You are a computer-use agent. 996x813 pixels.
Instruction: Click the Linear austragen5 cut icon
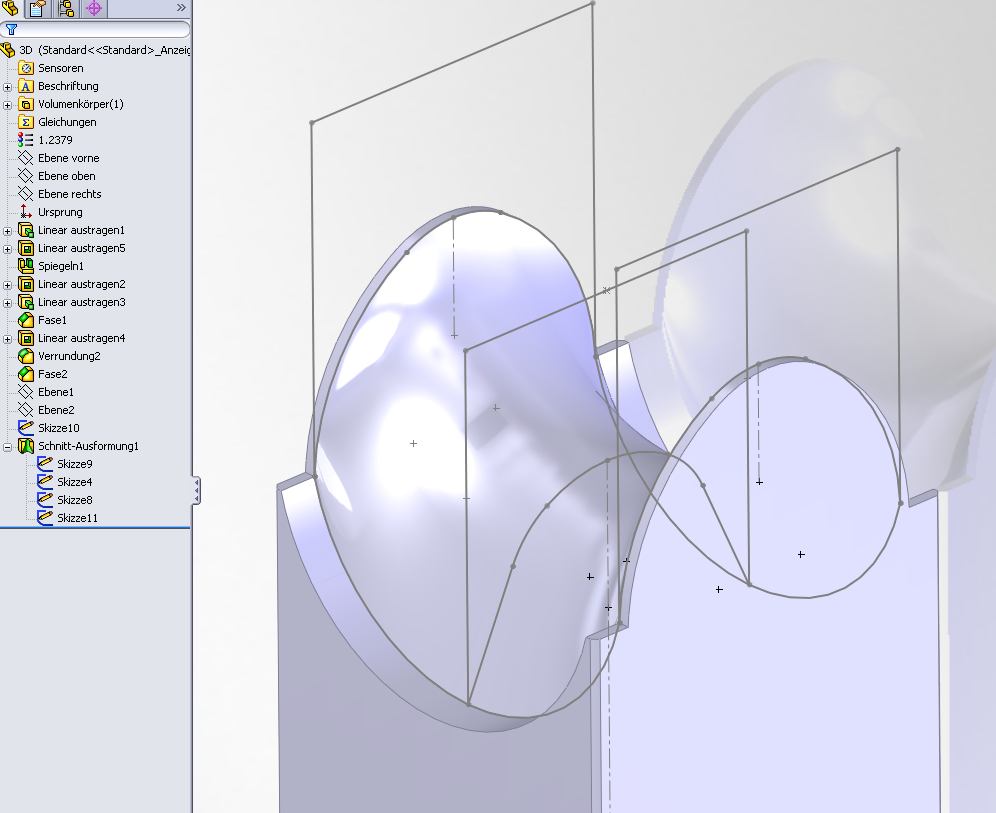pyautogui.click(x=25, y=248)
